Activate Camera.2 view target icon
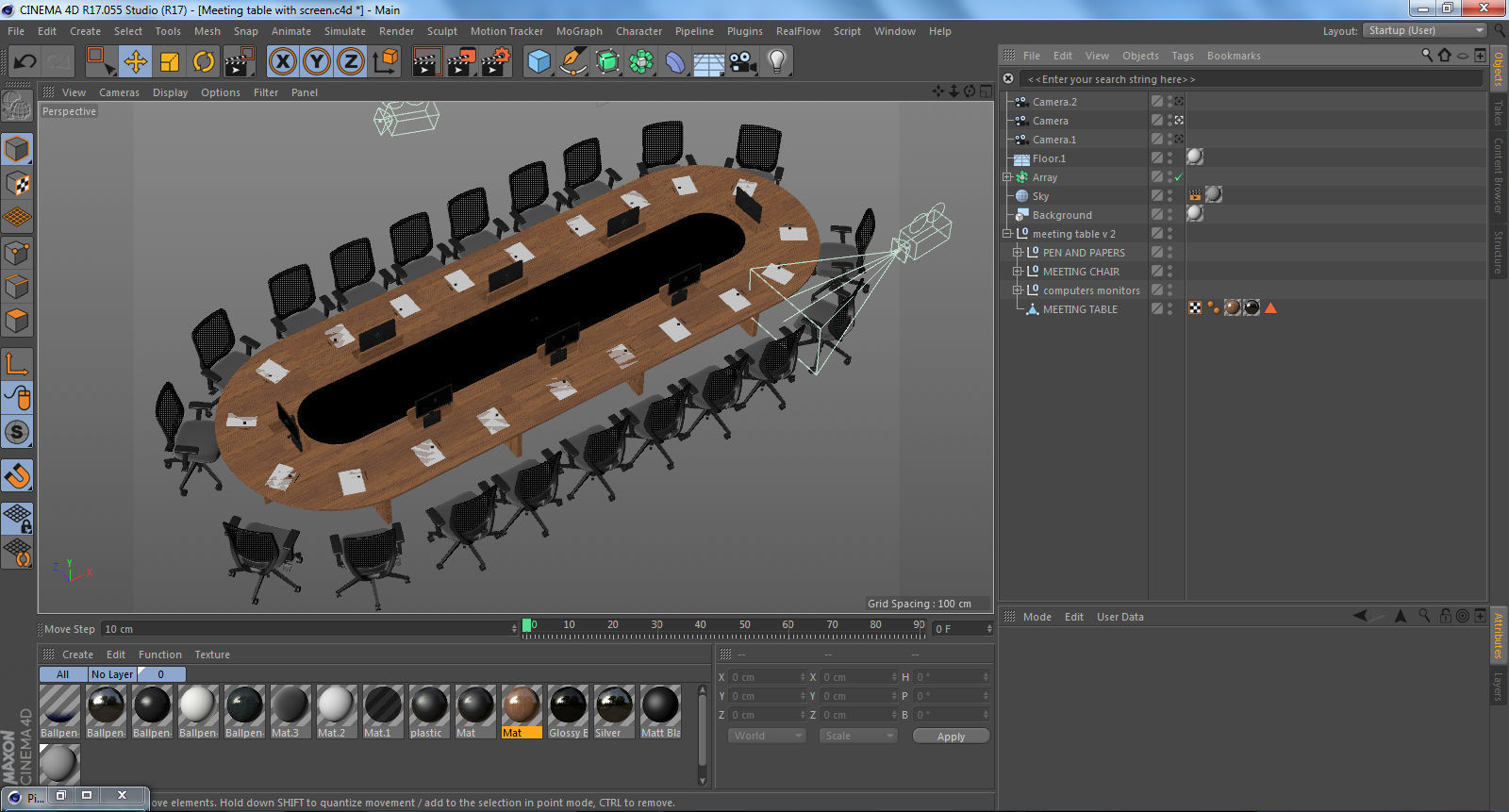Screen dimensions: 1509x812 (1179, 101)
